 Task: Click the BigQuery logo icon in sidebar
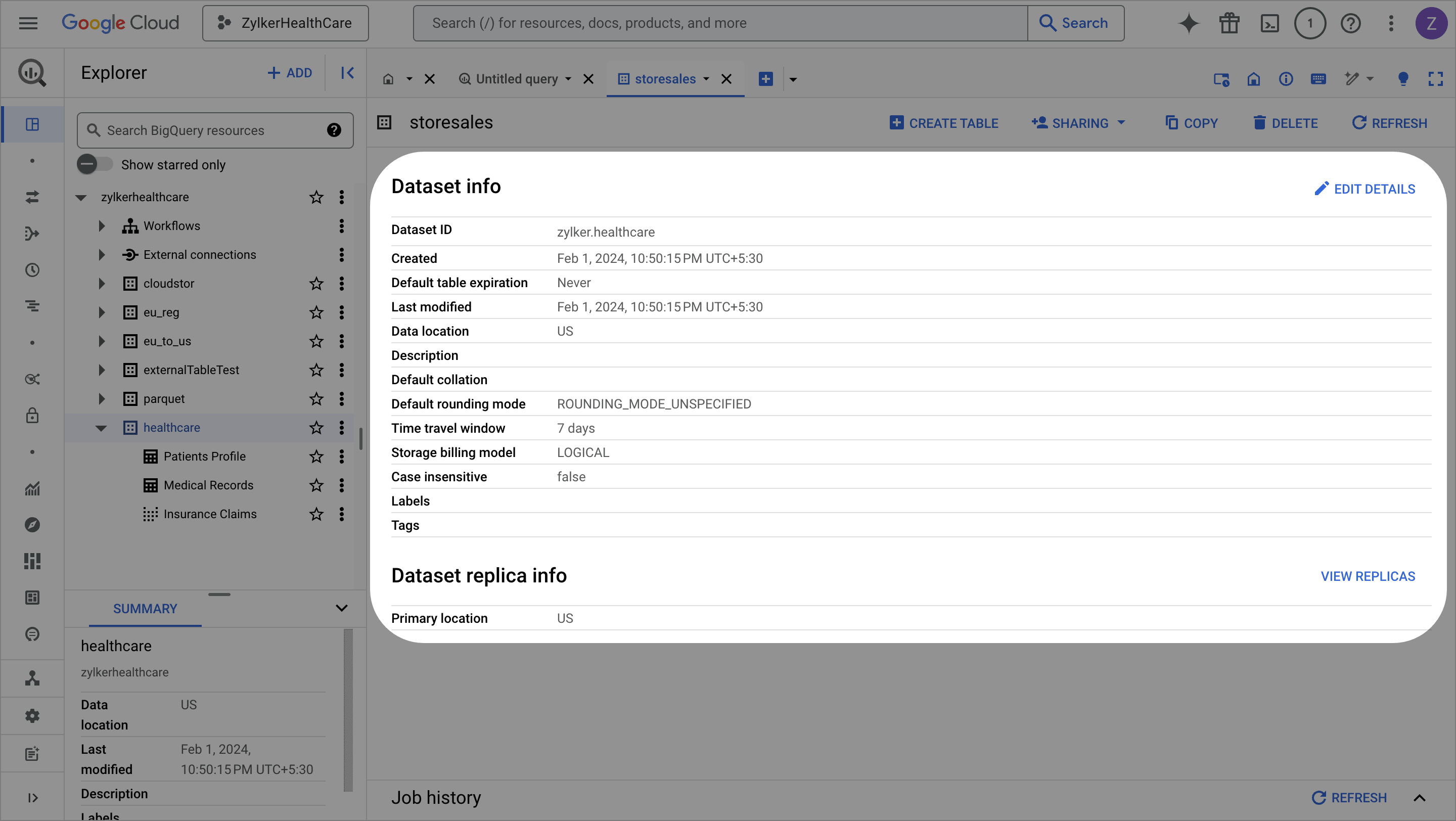click(32, 73)
